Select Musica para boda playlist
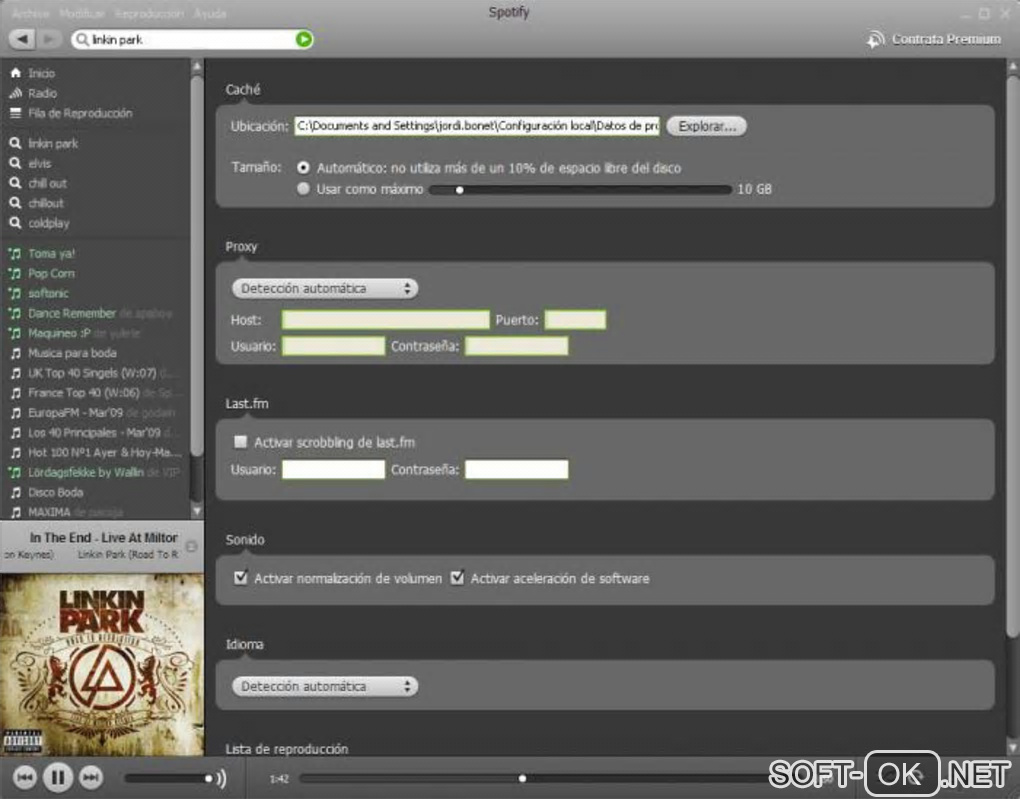 point(62,353)
